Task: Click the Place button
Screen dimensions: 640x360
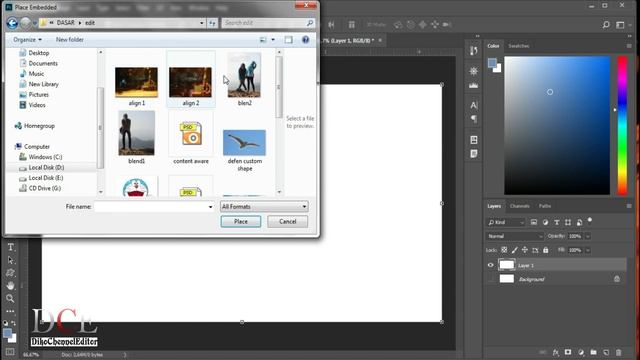Action: (x=241, y=222)
